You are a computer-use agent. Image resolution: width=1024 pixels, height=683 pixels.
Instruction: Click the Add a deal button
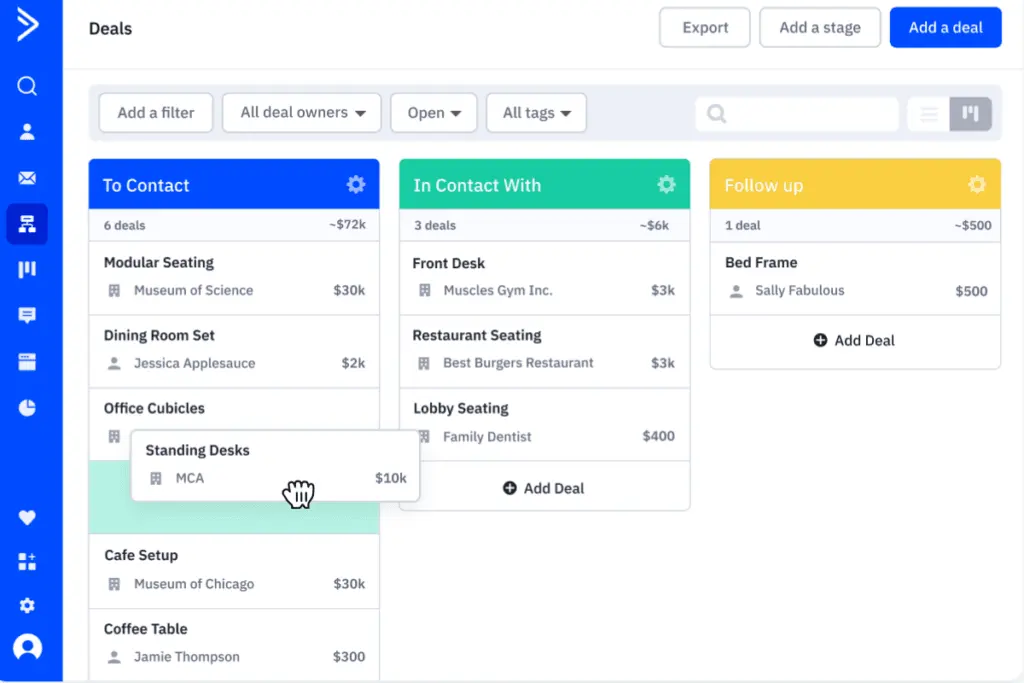(946, 27)
